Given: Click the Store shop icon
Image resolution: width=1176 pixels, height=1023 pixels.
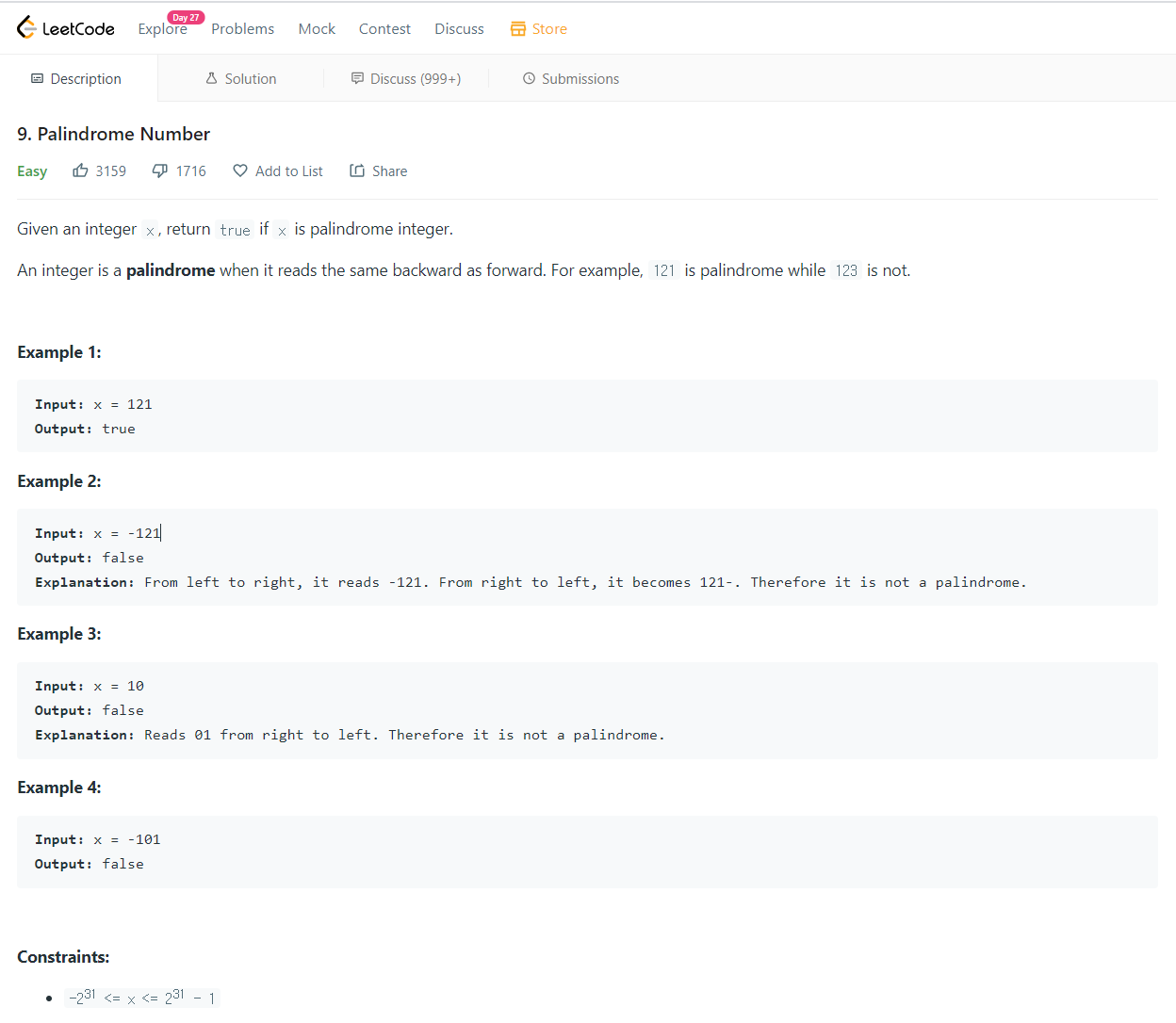Looking at the screenshot, I should coord(518,29).
